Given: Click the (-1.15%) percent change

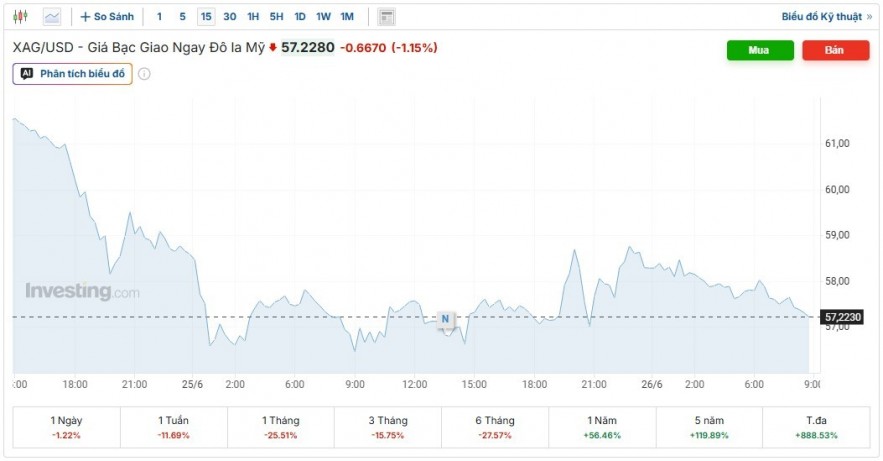Looking at the screenshot, I should click(x=414, y=48).
